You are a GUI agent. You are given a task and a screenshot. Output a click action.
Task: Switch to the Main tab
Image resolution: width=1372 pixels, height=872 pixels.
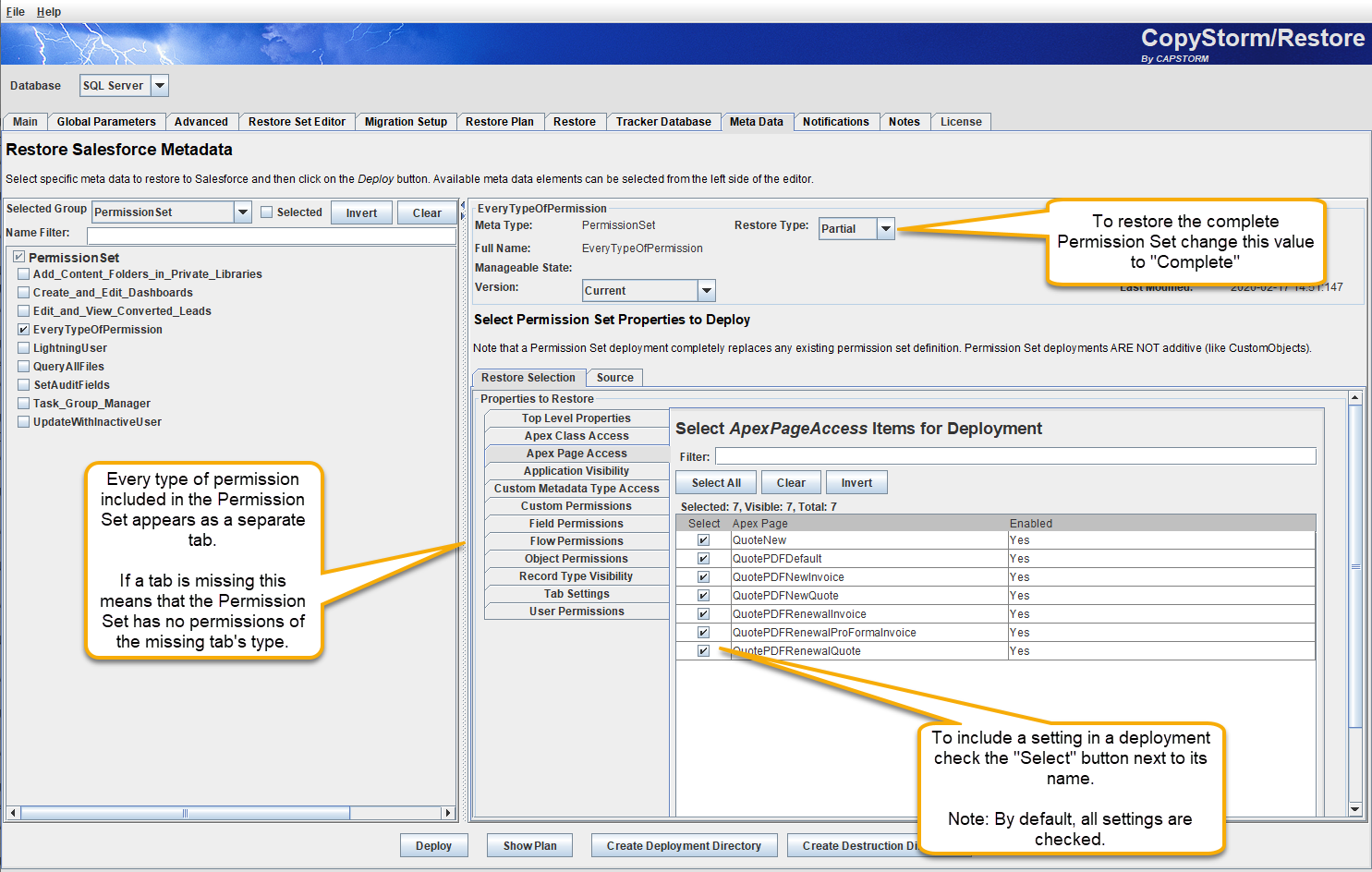coord(25,122)
